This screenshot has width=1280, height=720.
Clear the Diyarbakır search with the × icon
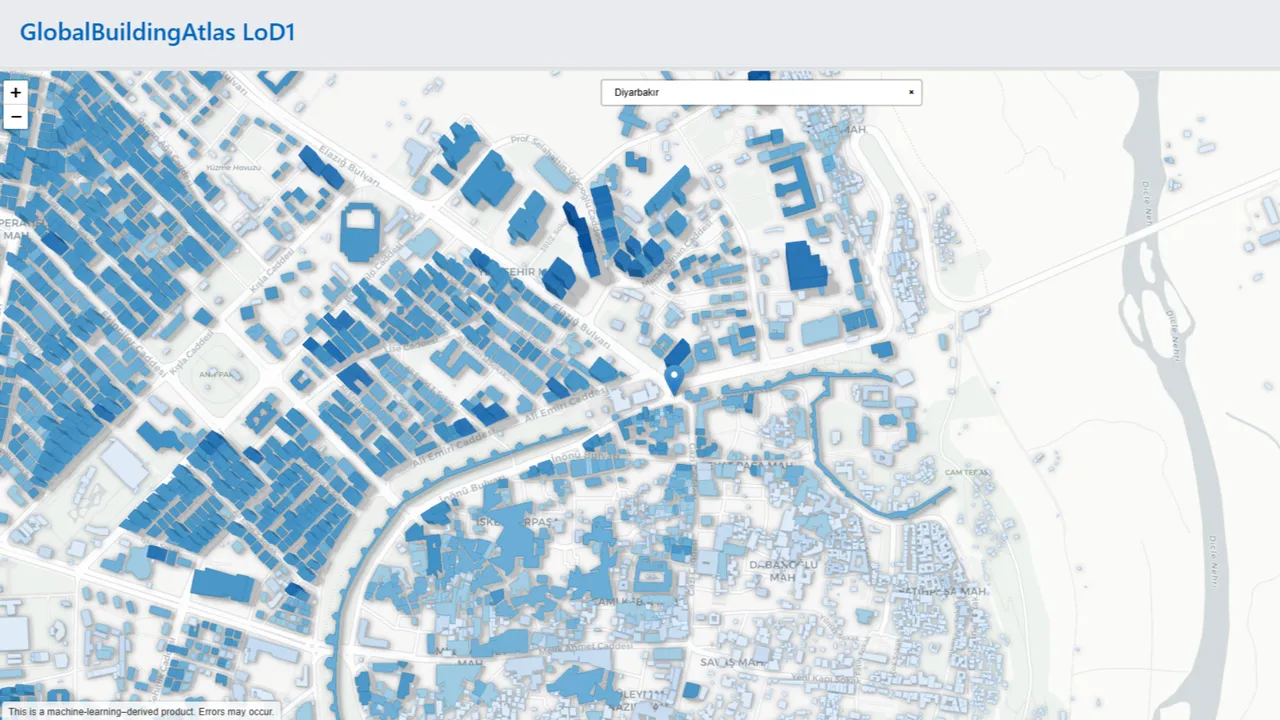point(911,92)
